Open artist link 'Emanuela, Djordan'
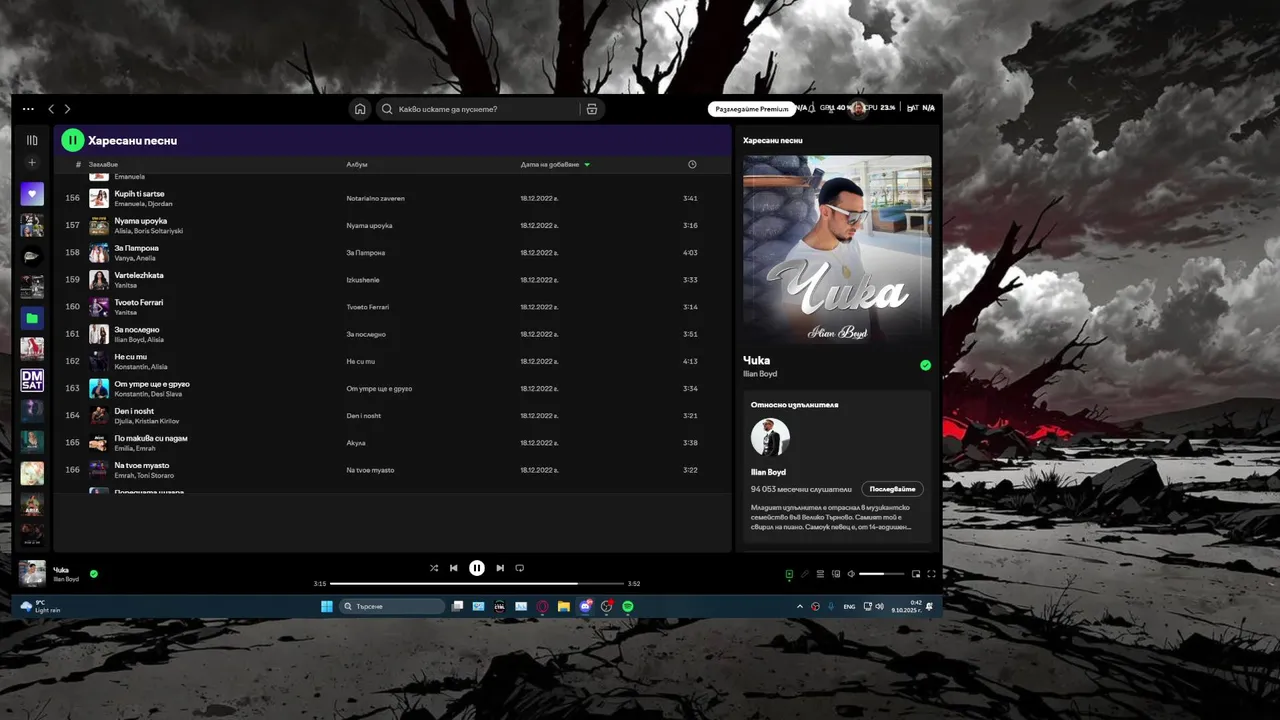Screen dimensions: 1280x720 (x=144, y=204)
